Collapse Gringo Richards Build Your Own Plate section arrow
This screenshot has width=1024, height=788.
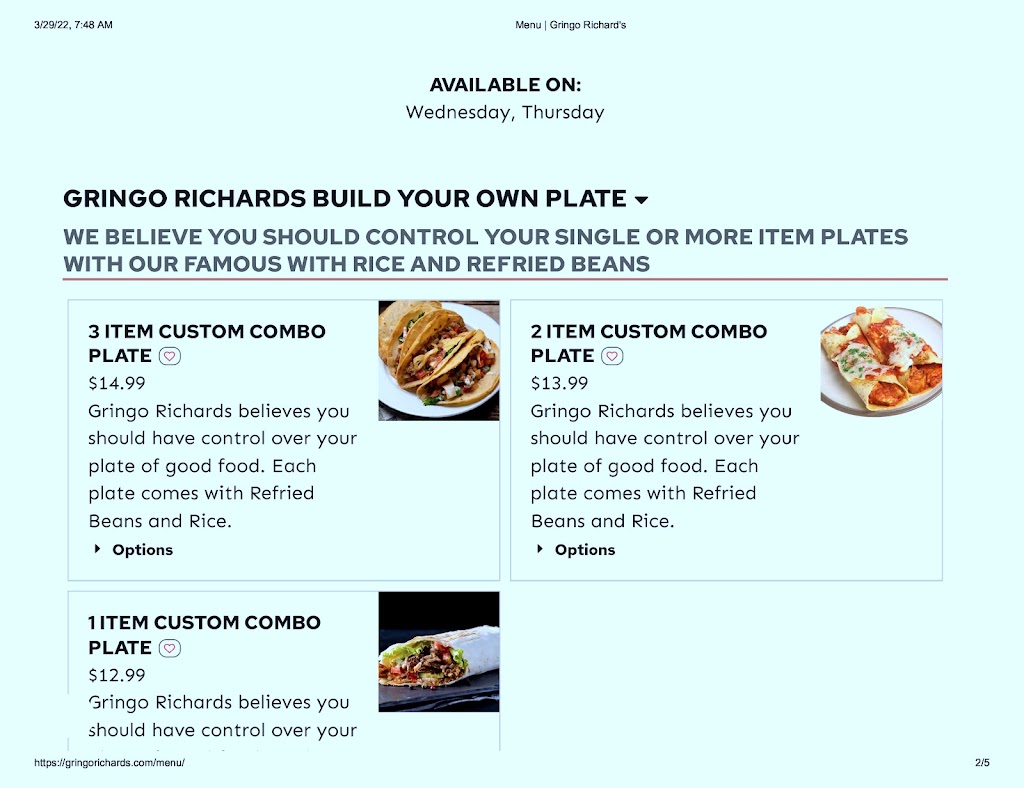642,200
